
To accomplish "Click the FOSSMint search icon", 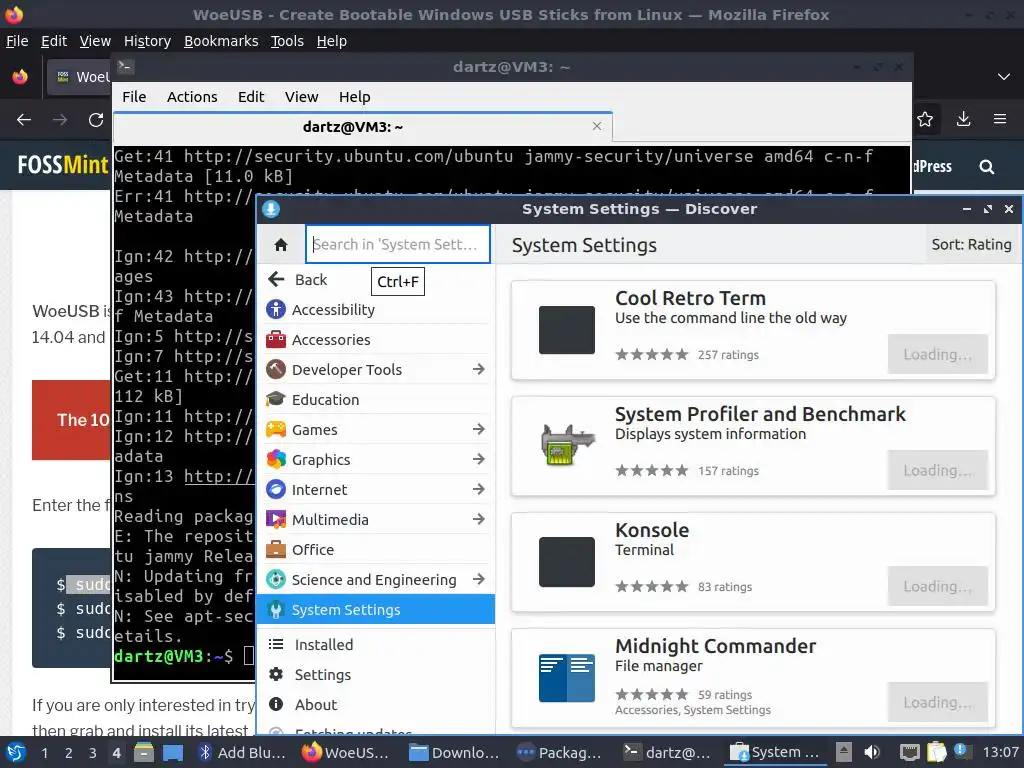I will point(987,167).
